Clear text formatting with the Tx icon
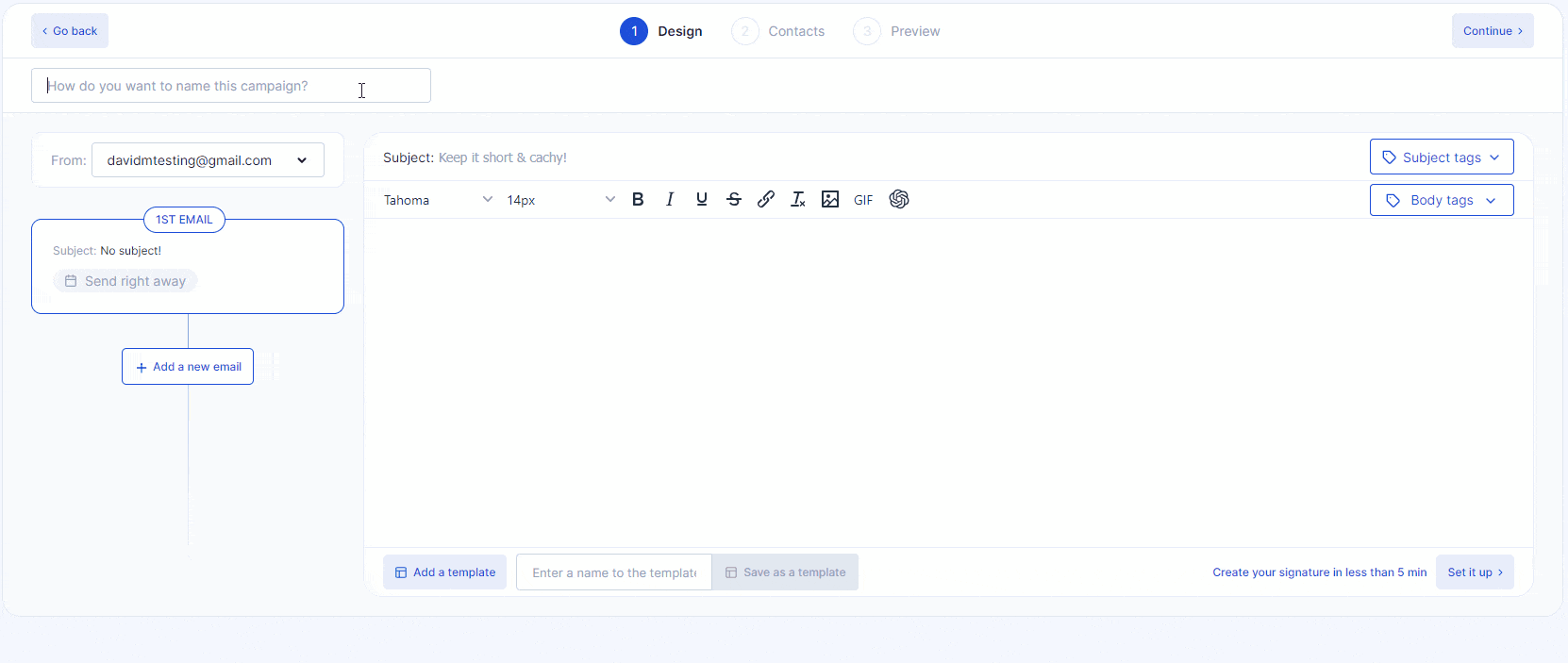 coord(798,199)
